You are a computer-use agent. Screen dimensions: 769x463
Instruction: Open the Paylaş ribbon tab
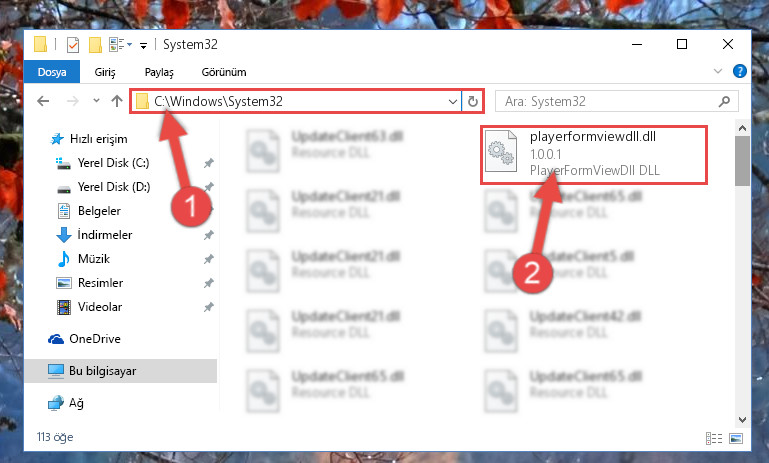159,72
